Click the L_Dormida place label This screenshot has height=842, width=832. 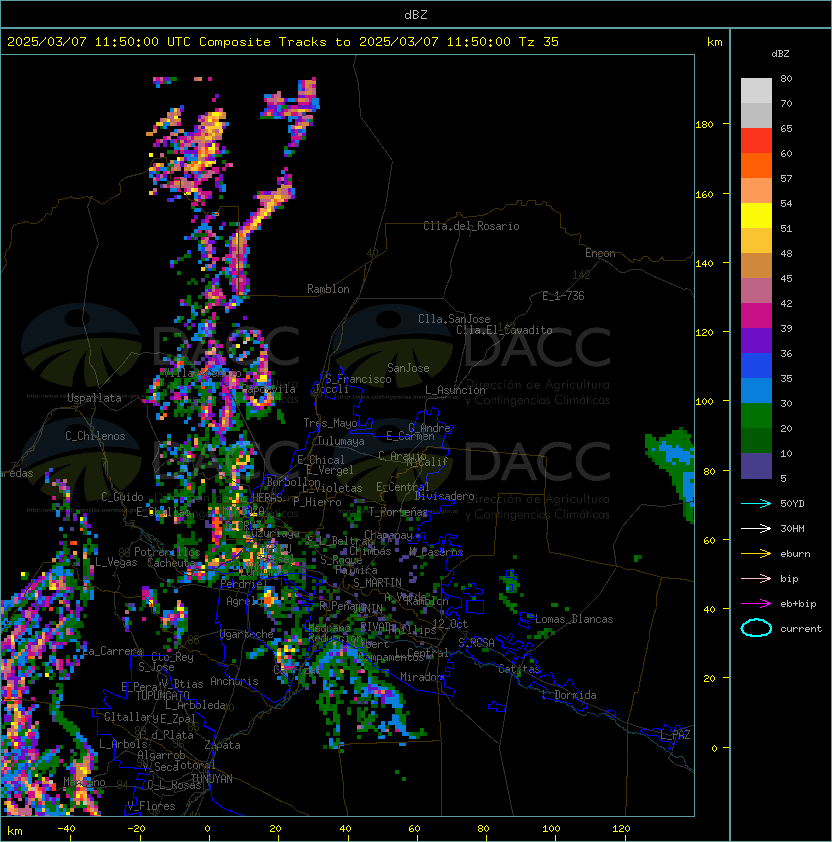click(x=569, y=695)
